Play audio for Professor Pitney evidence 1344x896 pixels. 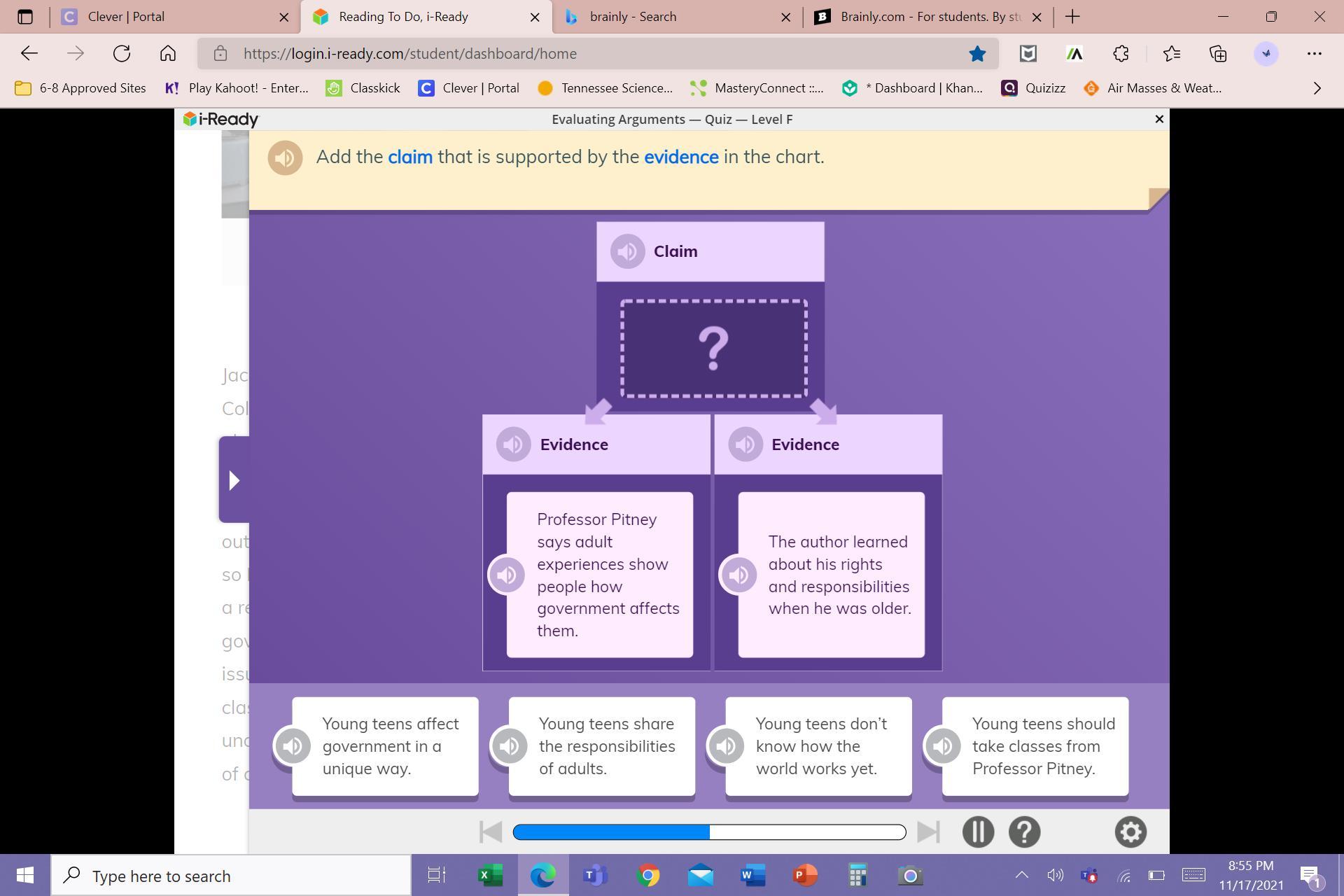click(506, 575)
